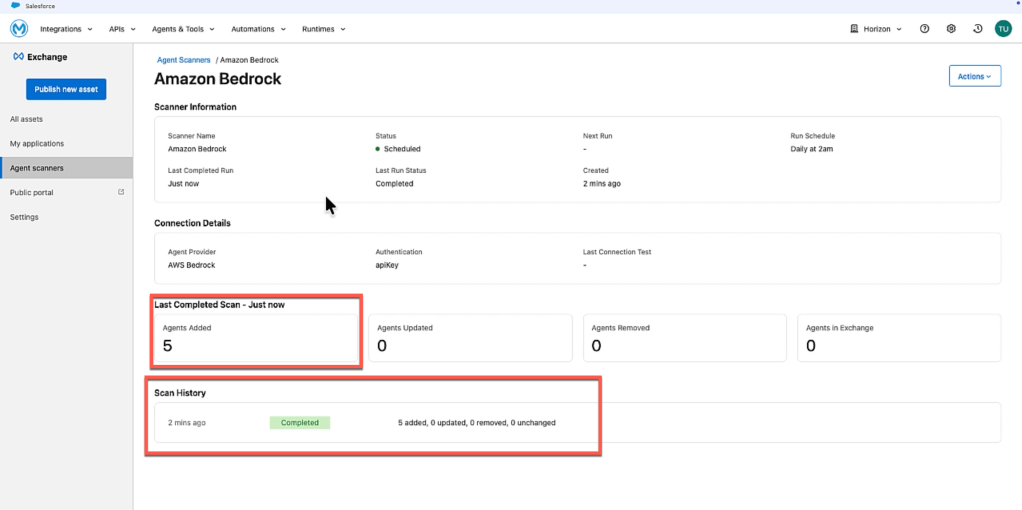Expand the APIs dropdown menu
This screenshot has height=510, width=1022.
point(122,29)
